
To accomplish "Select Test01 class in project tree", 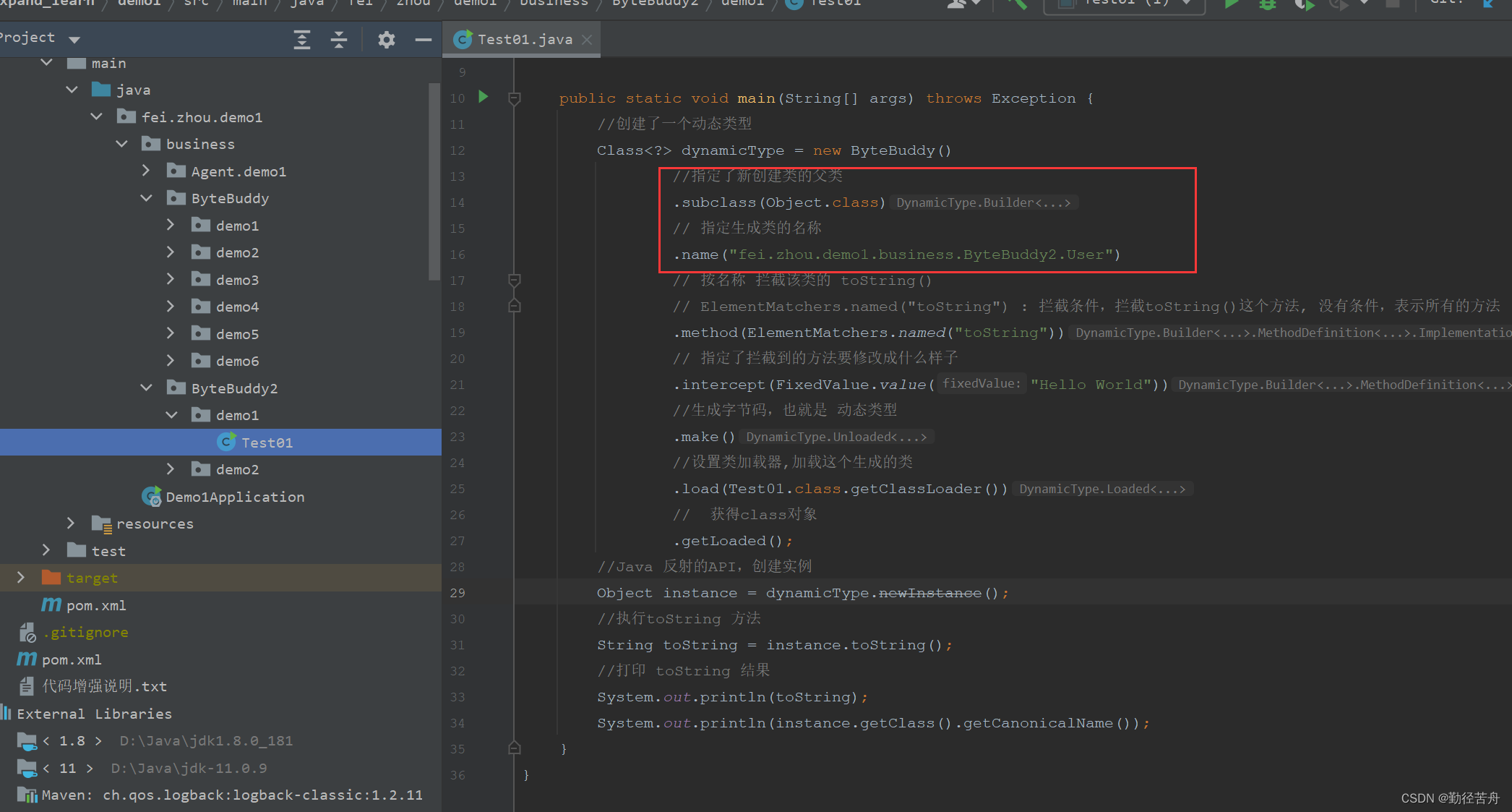I will [267, 443].
